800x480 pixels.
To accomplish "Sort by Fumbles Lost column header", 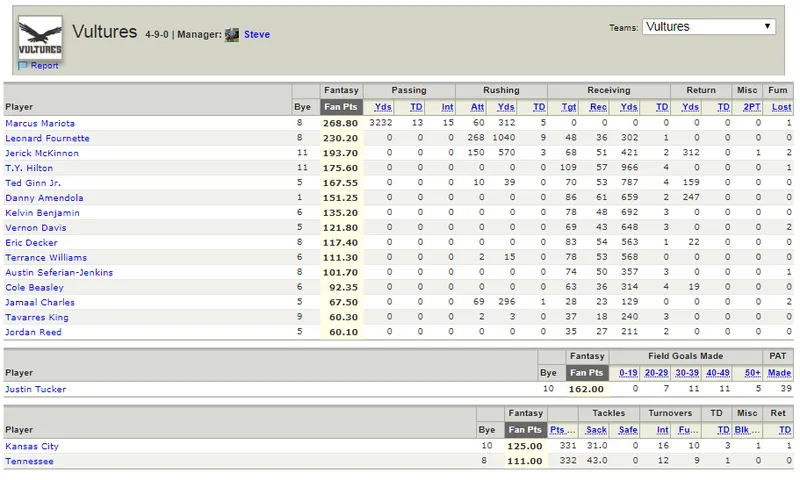I will (x=781, y=107).
